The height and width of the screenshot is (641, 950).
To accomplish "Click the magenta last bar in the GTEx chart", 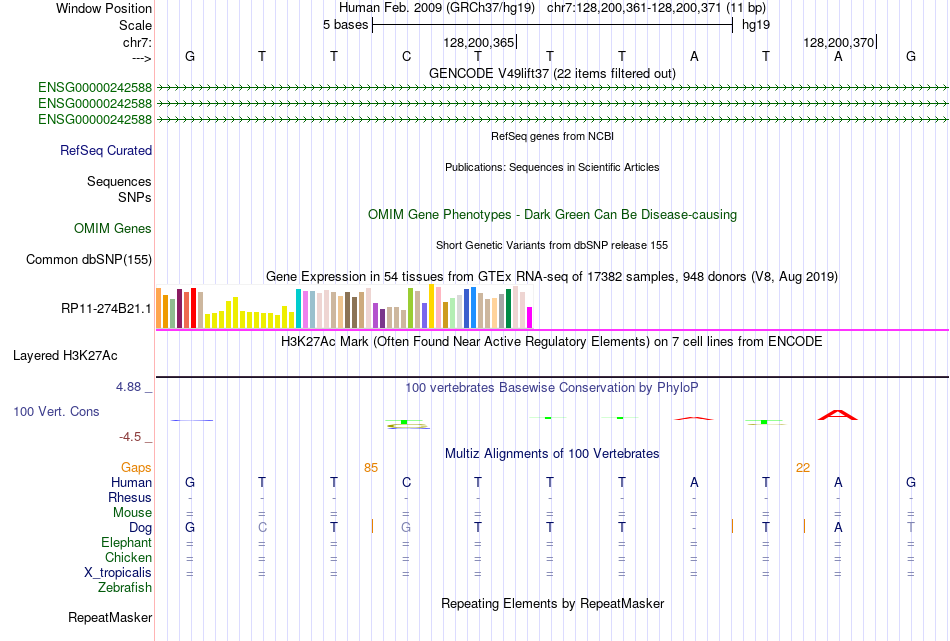I will pyautogui.click(x=529, y=318).
